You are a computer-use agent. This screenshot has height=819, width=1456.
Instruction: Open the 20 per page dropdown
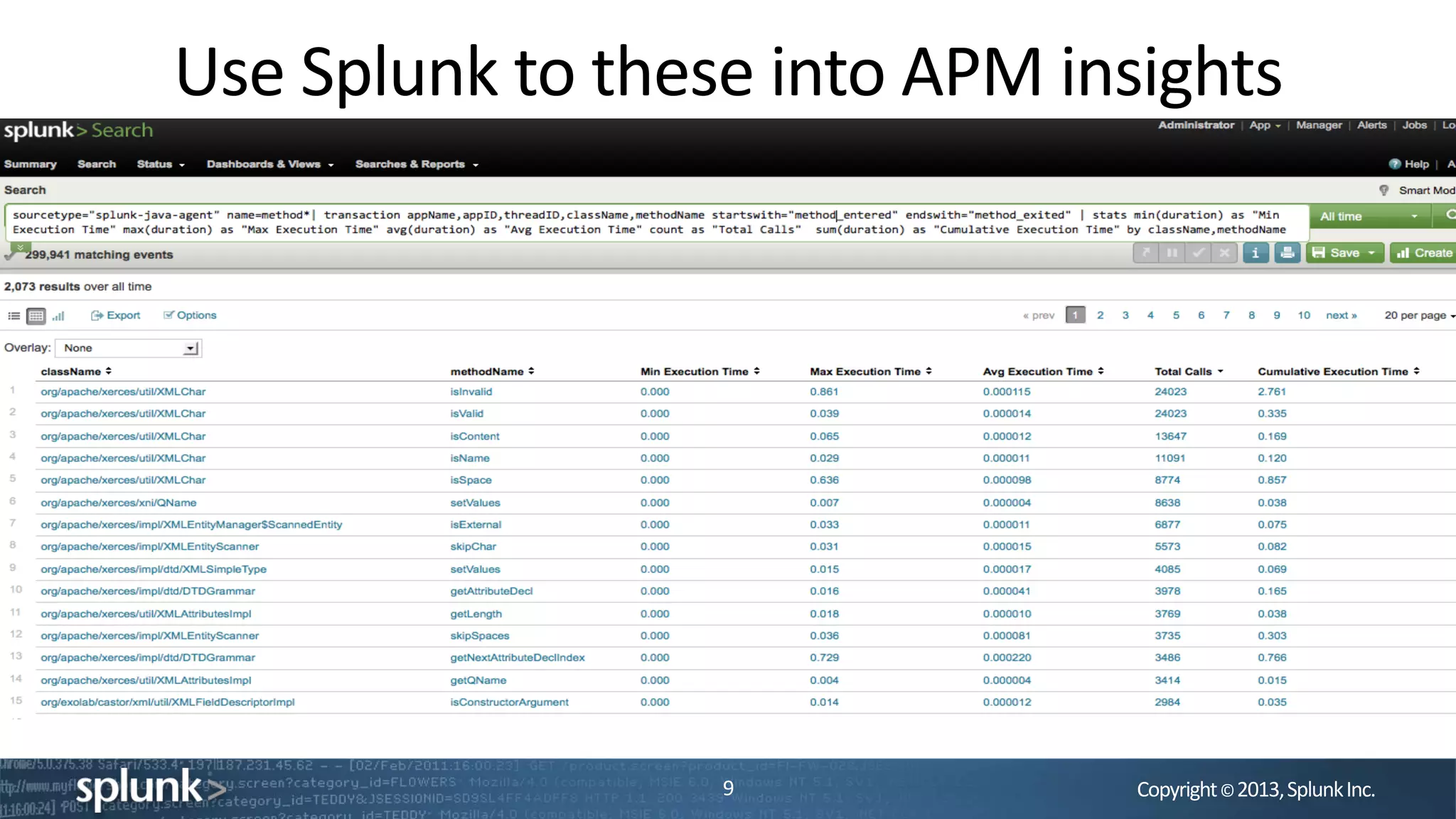[1419, 315]
